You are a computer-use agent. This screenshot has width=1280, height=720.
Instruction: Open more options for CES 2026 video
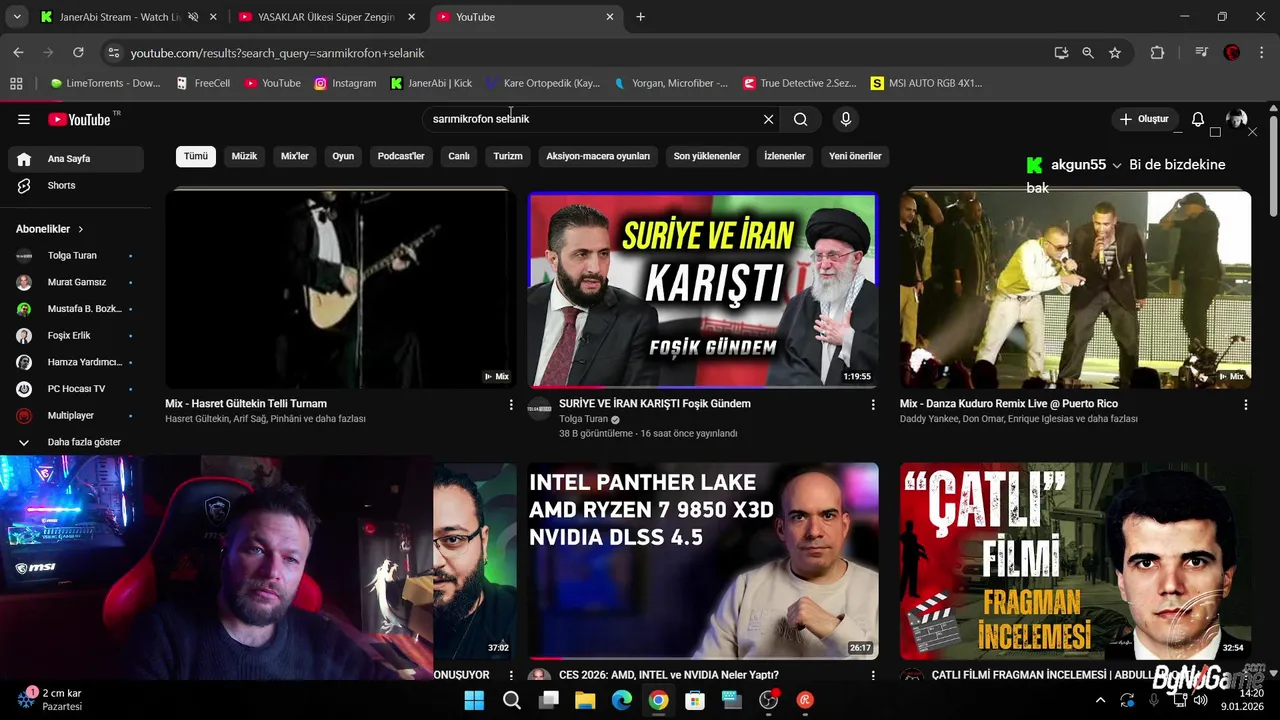(873, 676)
